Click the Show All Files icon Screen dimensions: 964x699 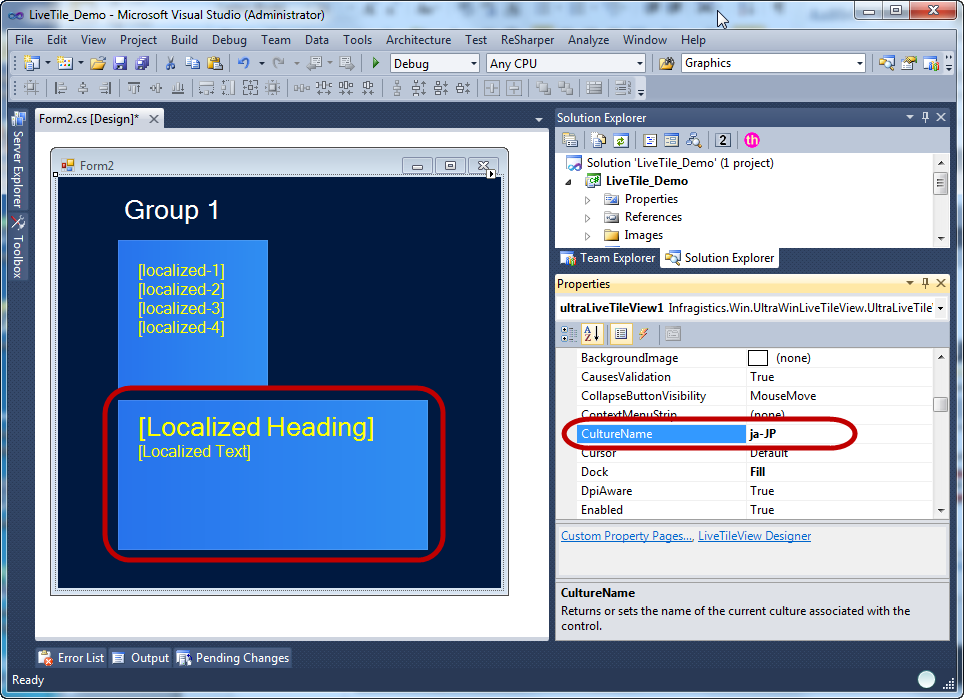[599, 140]
